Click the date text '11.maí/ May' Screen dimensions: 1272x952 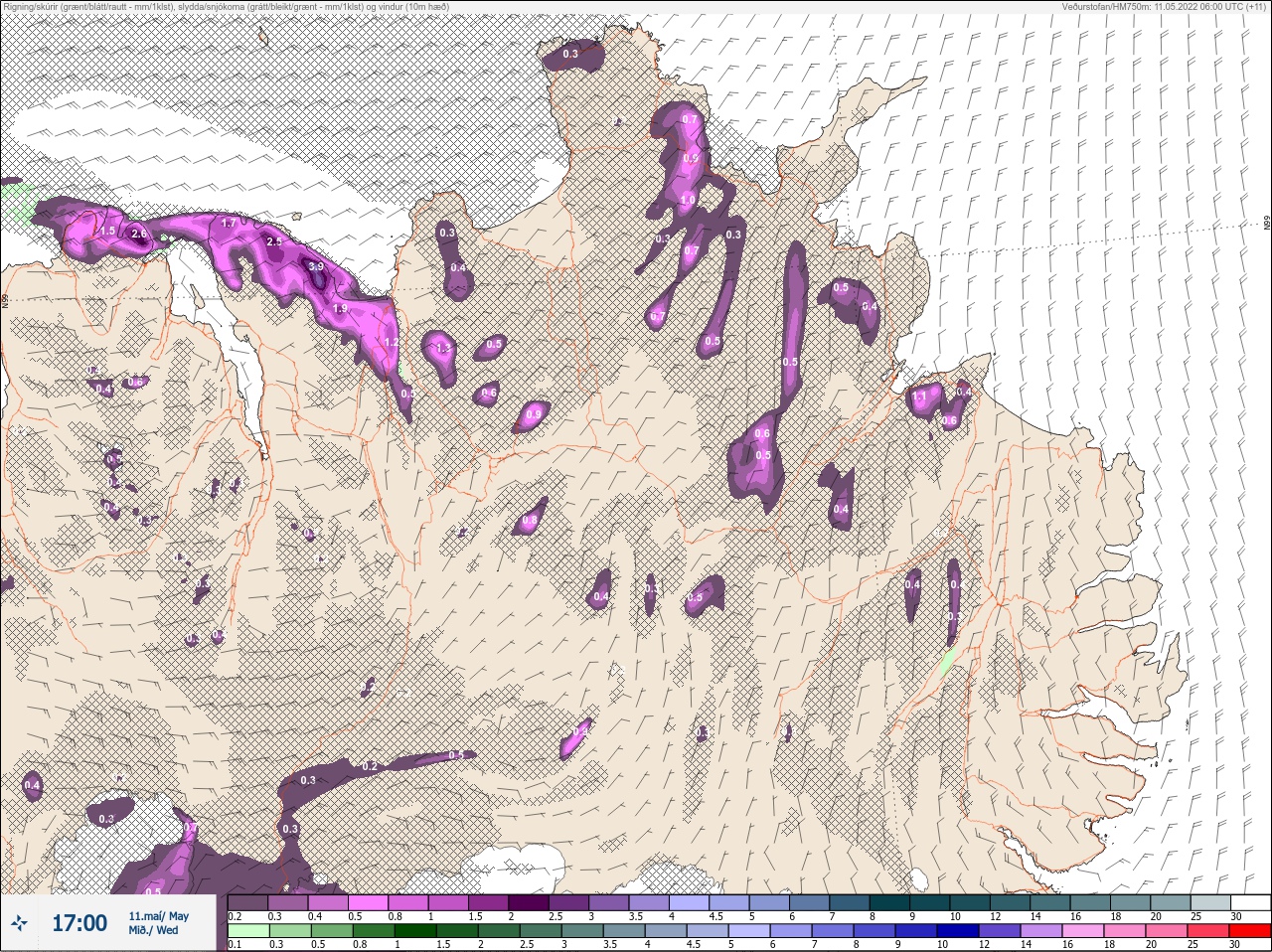coord(159,915)
